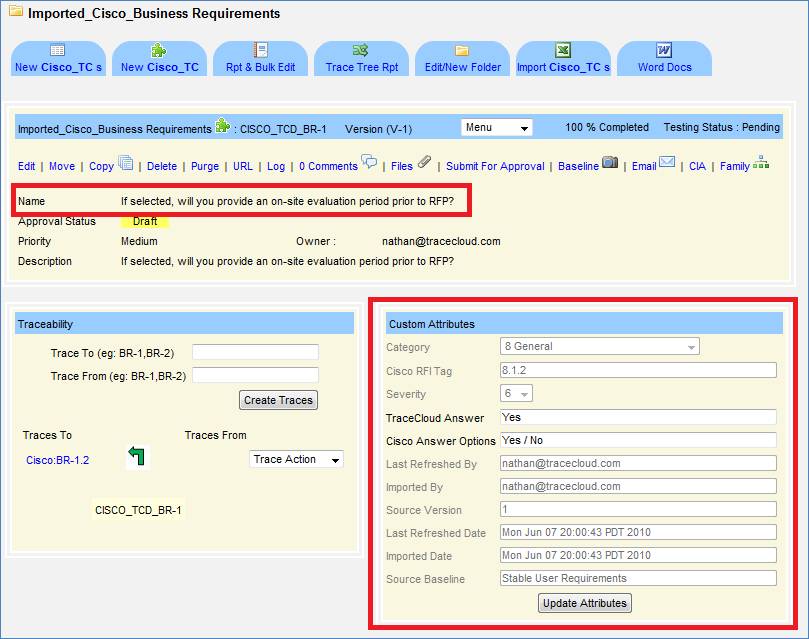
Task: Click the owner nathan@tracecloud.com text
Action: click(441, 241)
